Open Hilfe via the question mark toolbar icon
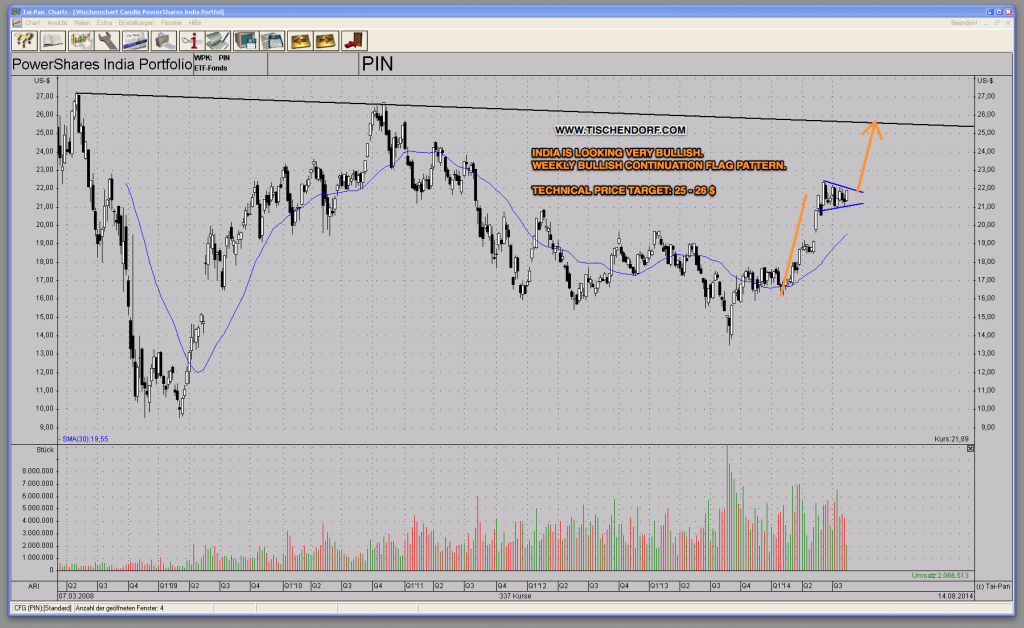Image resolution: width=1024 pixels, height=628 pixels. pyautogui.click(x=25, y=40)
